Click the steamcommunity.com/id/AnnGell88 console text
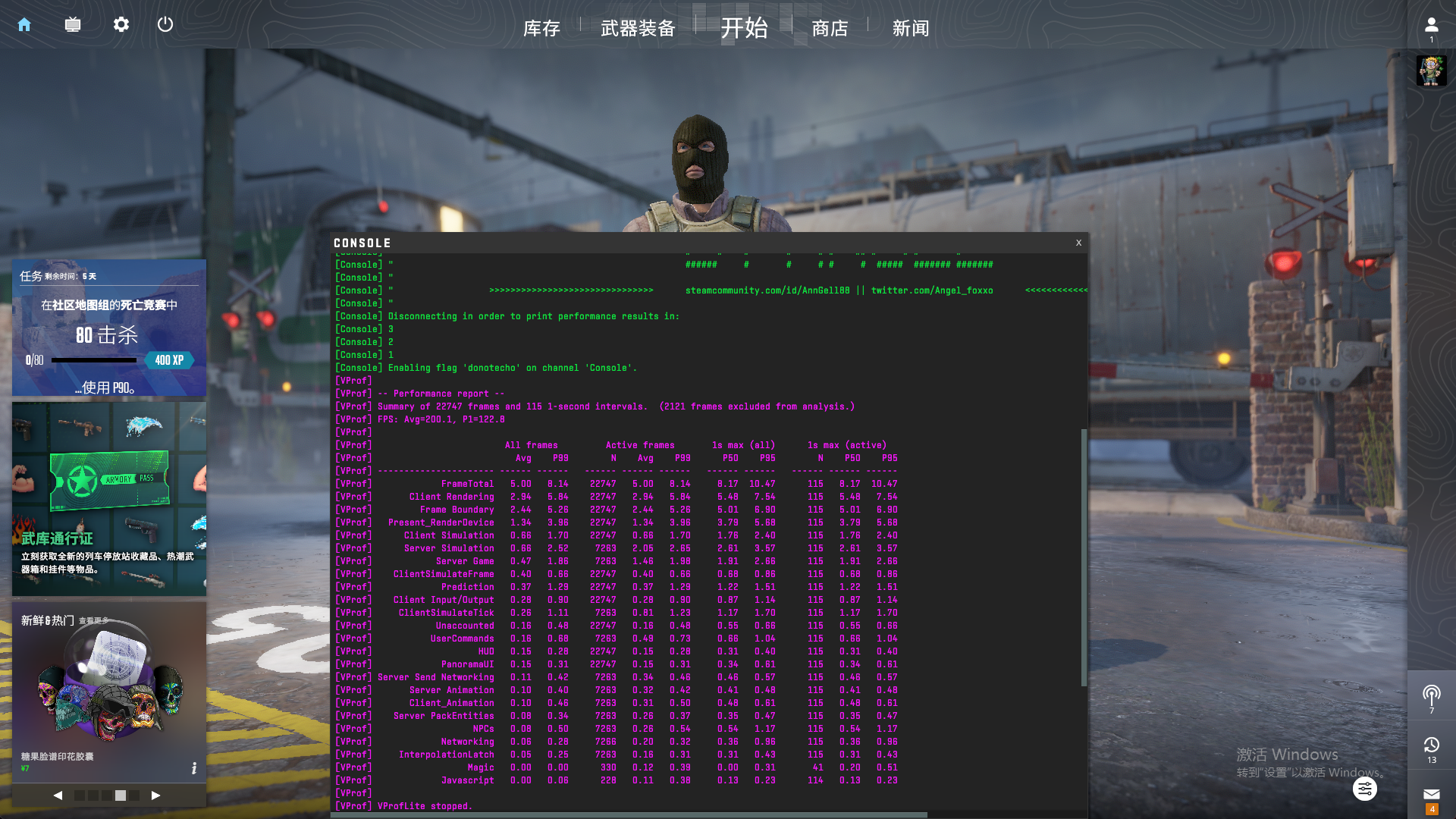The width and height of the screenshot is (1456, 819). click(x=767, y=290)
